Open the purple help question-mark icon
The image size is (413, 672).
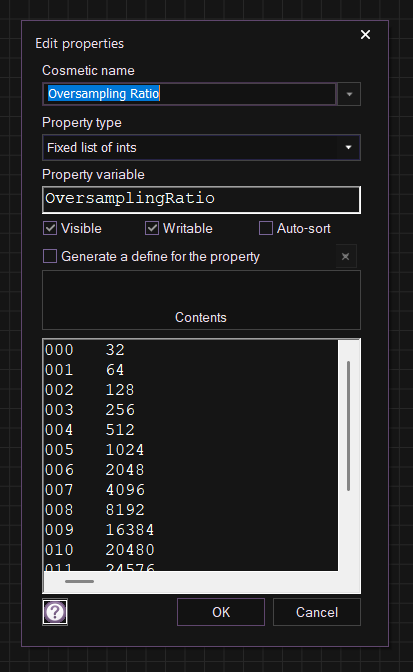click(x=55, y=612)
